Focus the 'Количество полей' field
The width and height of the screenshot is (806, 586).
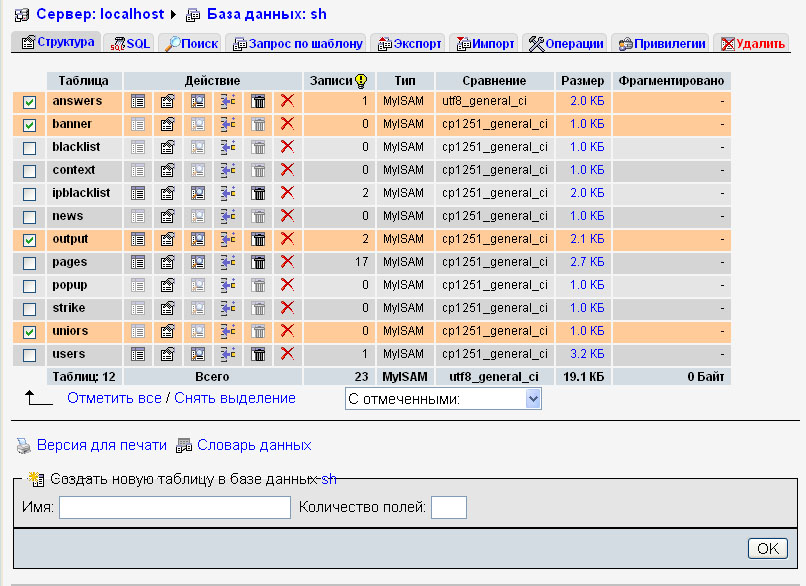449,507
